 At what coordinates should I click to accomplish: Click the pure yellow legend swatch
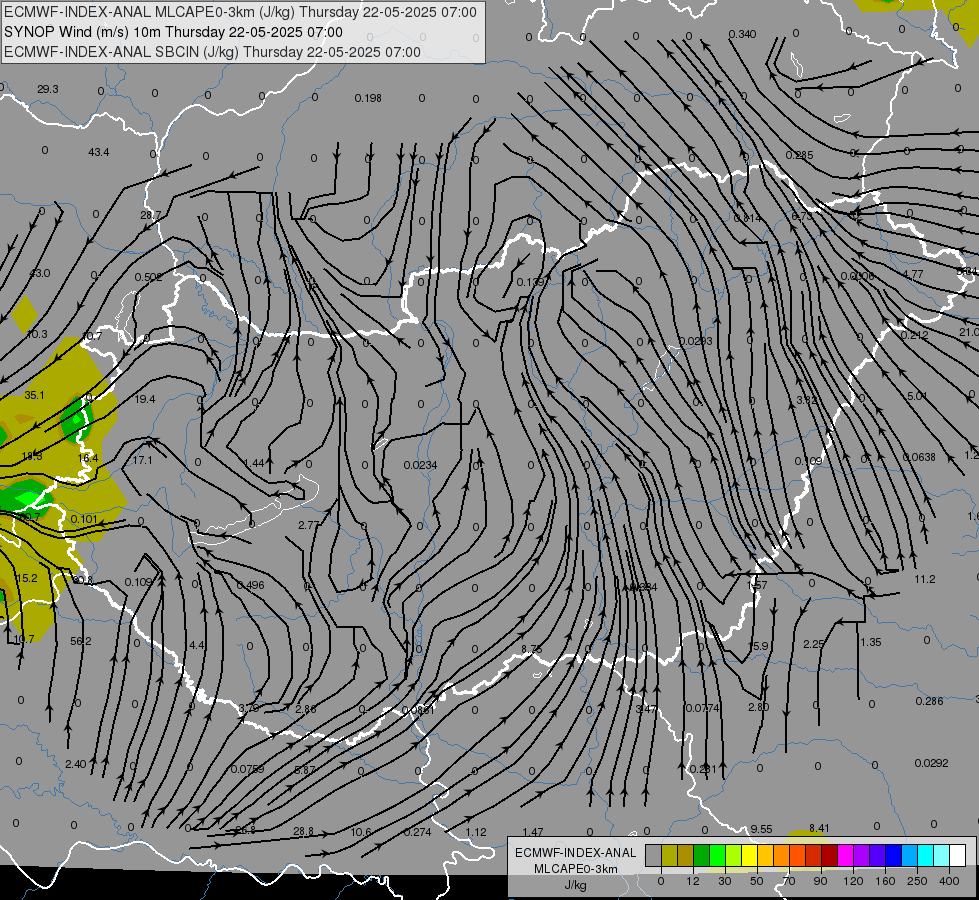(750, 855)
